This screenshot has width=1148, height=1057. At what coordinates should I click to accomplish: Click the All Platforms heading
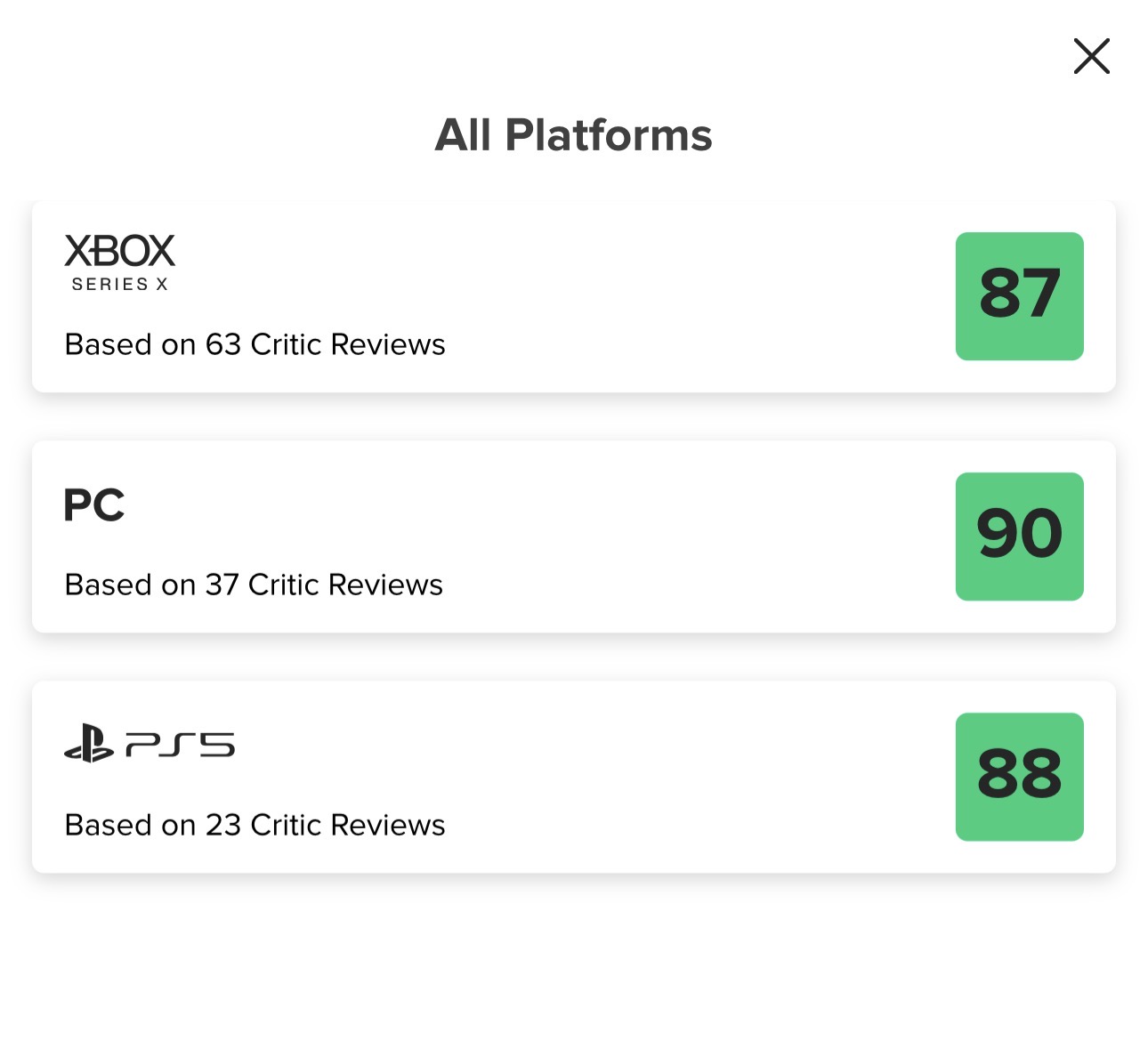(574, 135)
